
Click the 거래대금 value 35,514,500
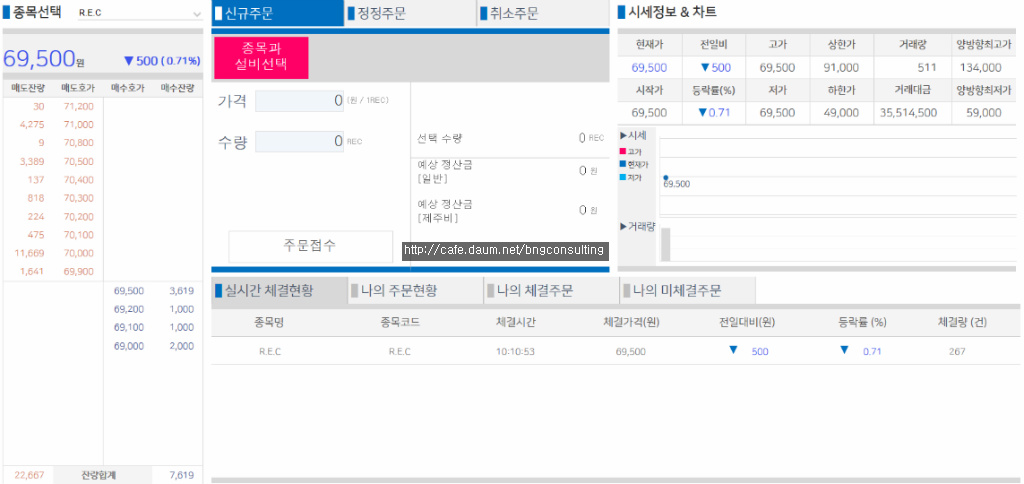point(908,112)
